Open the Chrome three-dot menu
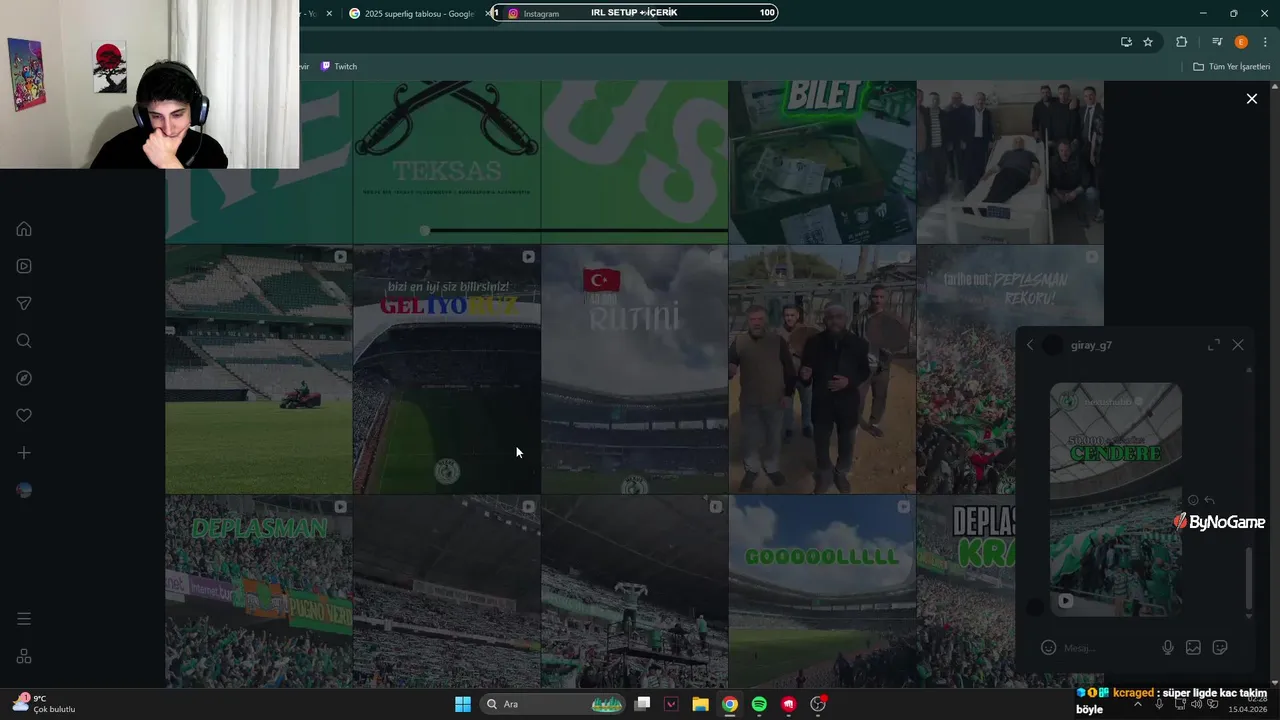Viewport: 1280px width, 720px height. (1265, 42)
